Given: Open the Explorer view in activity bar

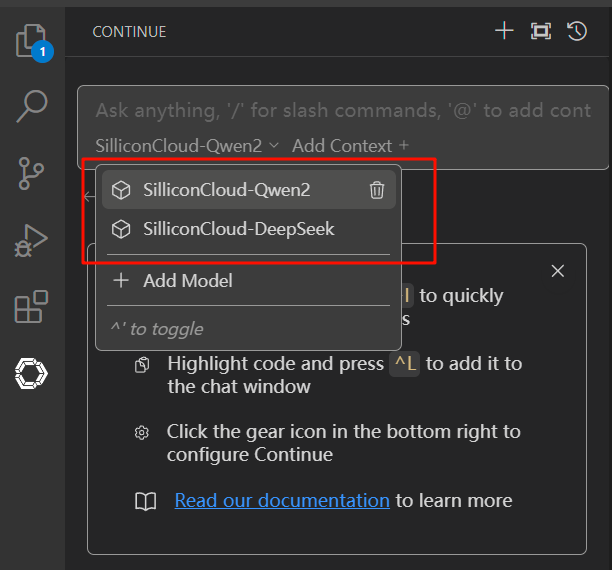Looking at the screenshot, I should tap(32, 42).
